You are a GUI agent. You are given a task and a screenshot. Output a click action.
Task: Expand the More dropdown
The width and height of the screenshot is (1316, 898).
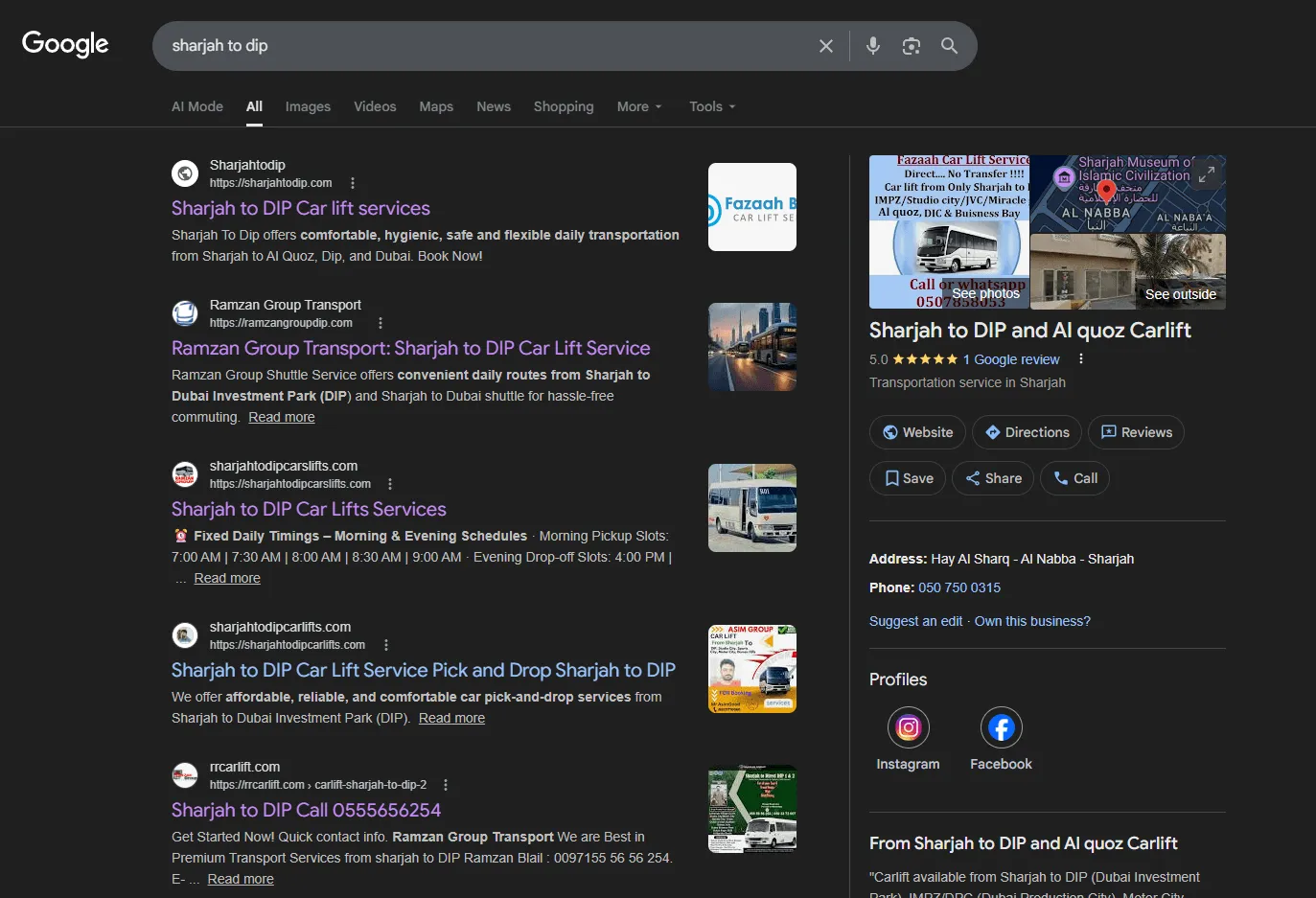click(639, 106)
